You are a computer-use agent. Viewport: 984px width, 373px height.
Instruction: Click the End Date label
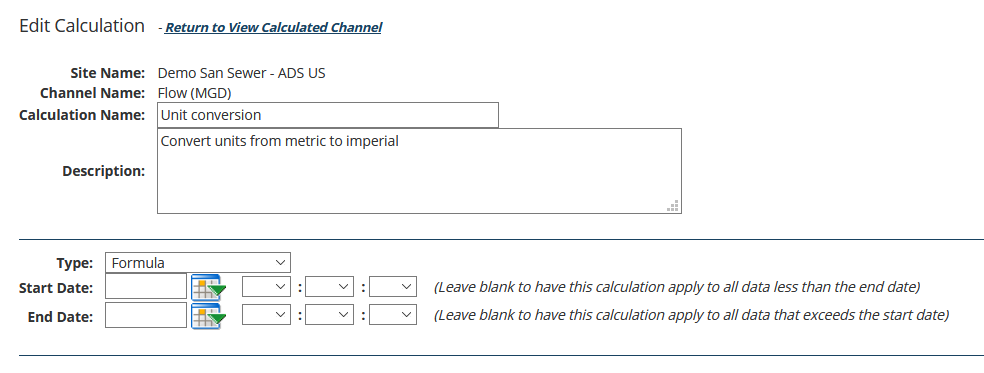(x=60, y=316)
